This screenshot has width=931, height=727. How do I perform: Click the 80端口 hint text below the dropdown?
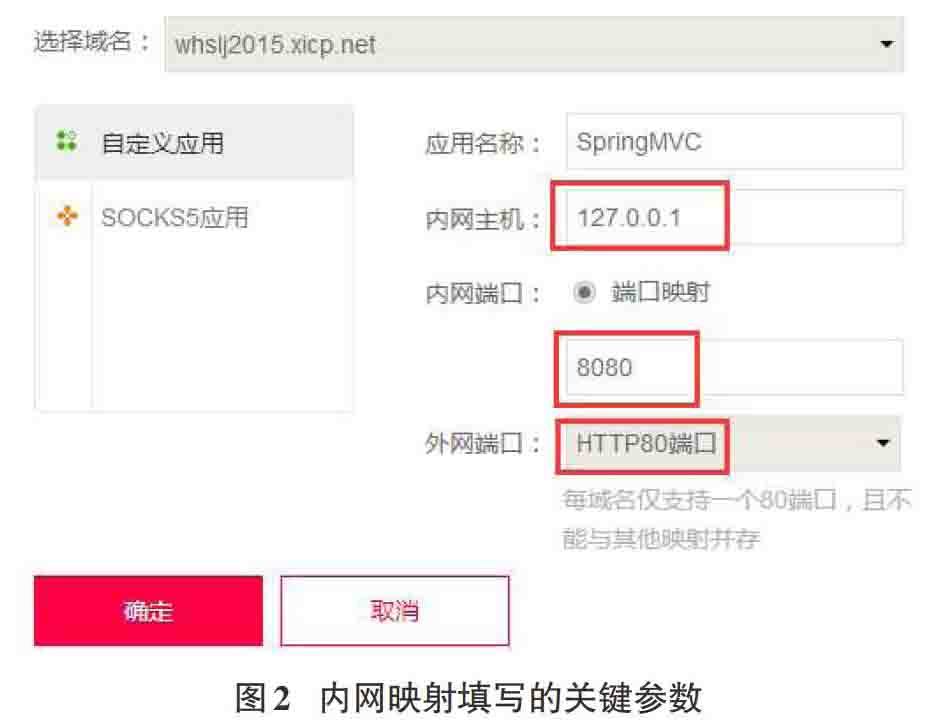(736, 520)
